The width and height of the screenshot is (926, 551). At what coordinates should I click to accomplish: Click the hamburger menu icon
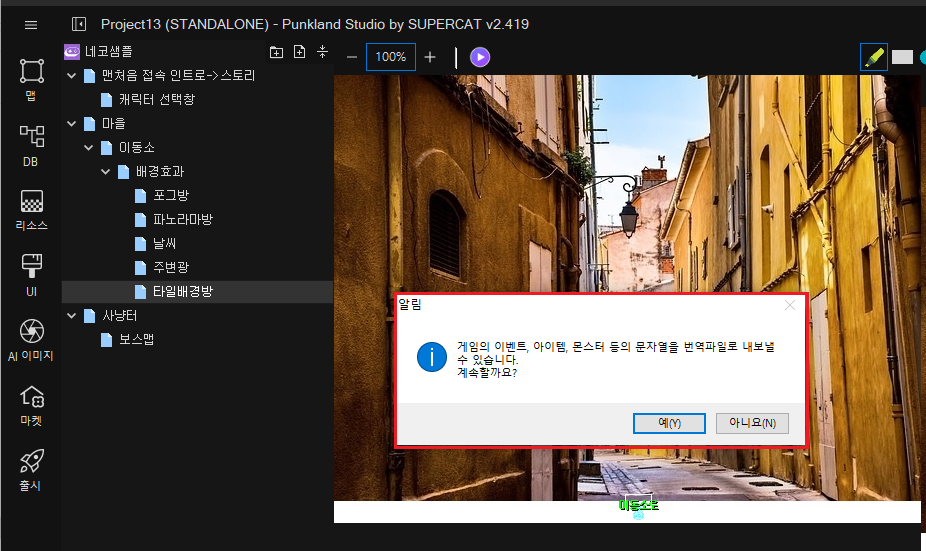tap(31, 24)
